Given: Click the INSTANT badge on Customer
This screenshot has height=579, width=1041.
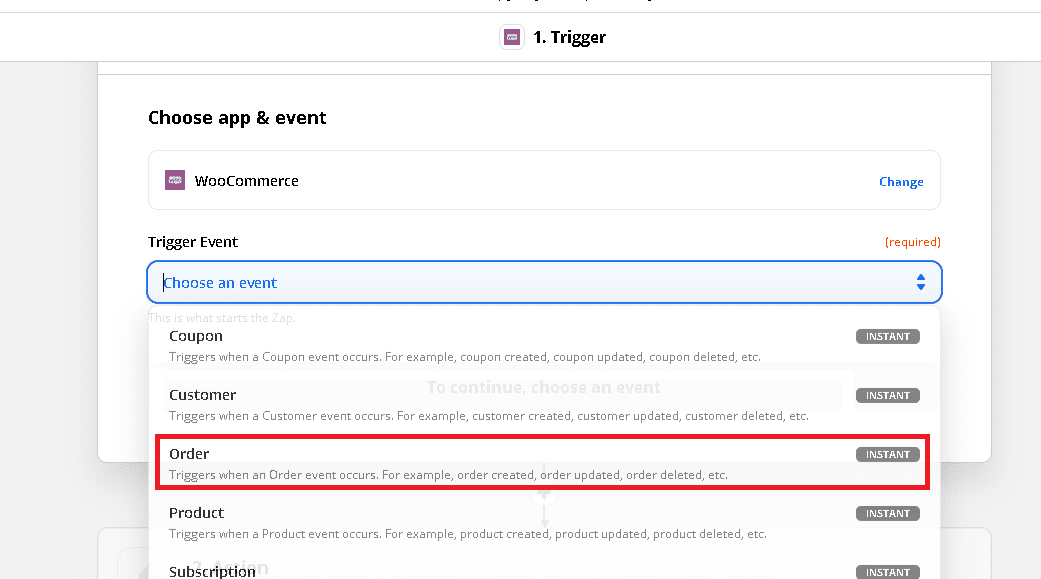Looking at the screenshot, I should [887, 396].
